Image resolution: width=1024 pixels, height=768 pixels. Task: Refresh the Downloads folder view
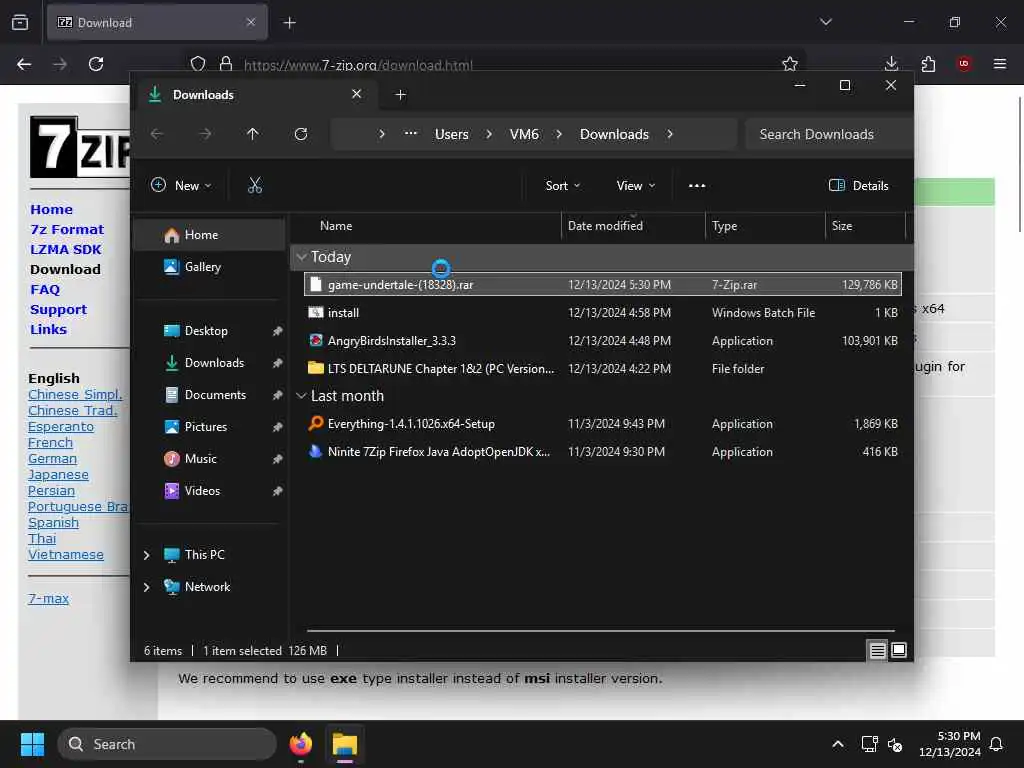[x=301, y=134]
